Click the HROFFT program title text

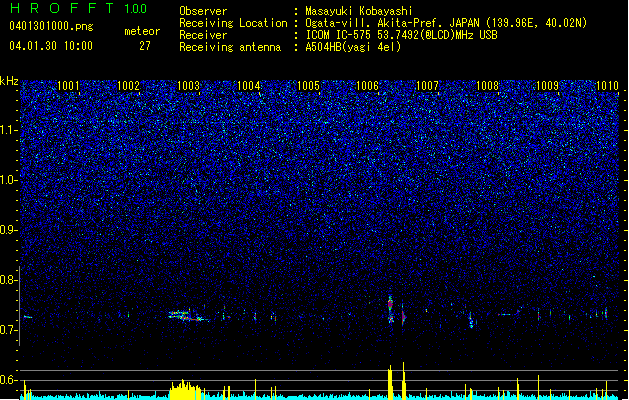click(62, 8)
